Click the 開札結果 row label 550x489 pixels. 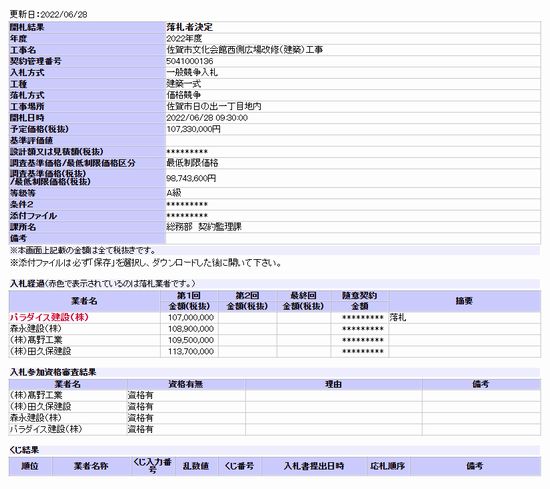[x=27, y=27]
